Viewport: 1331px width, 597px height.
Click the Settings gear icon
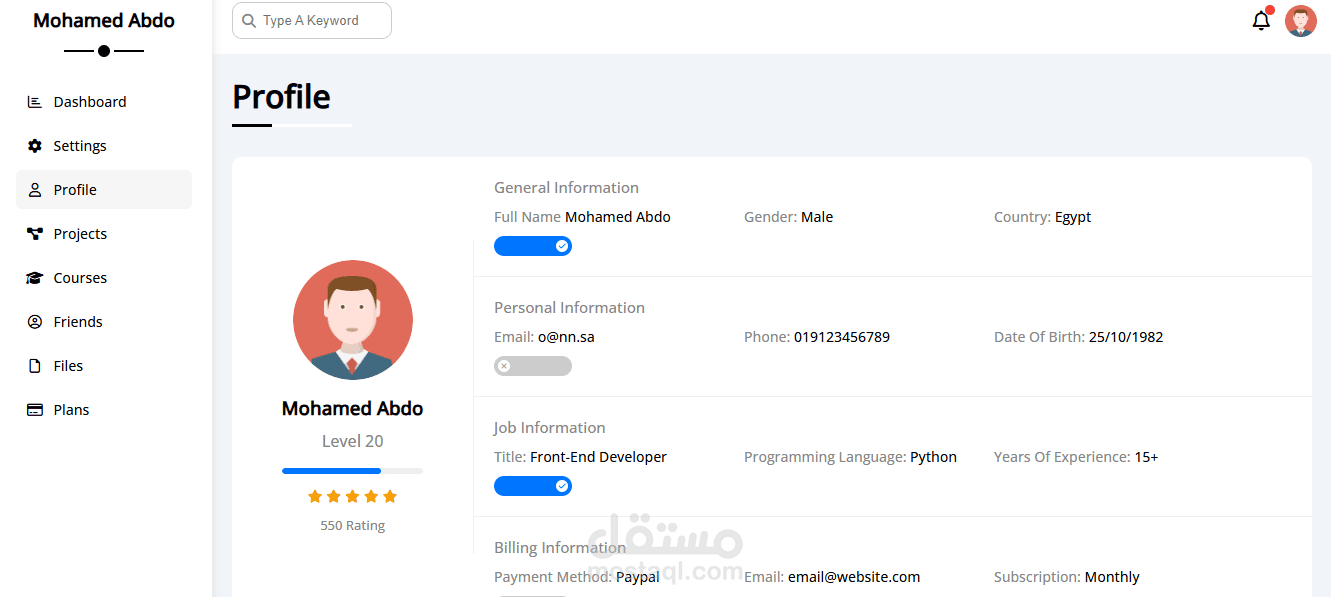point(35,146)
